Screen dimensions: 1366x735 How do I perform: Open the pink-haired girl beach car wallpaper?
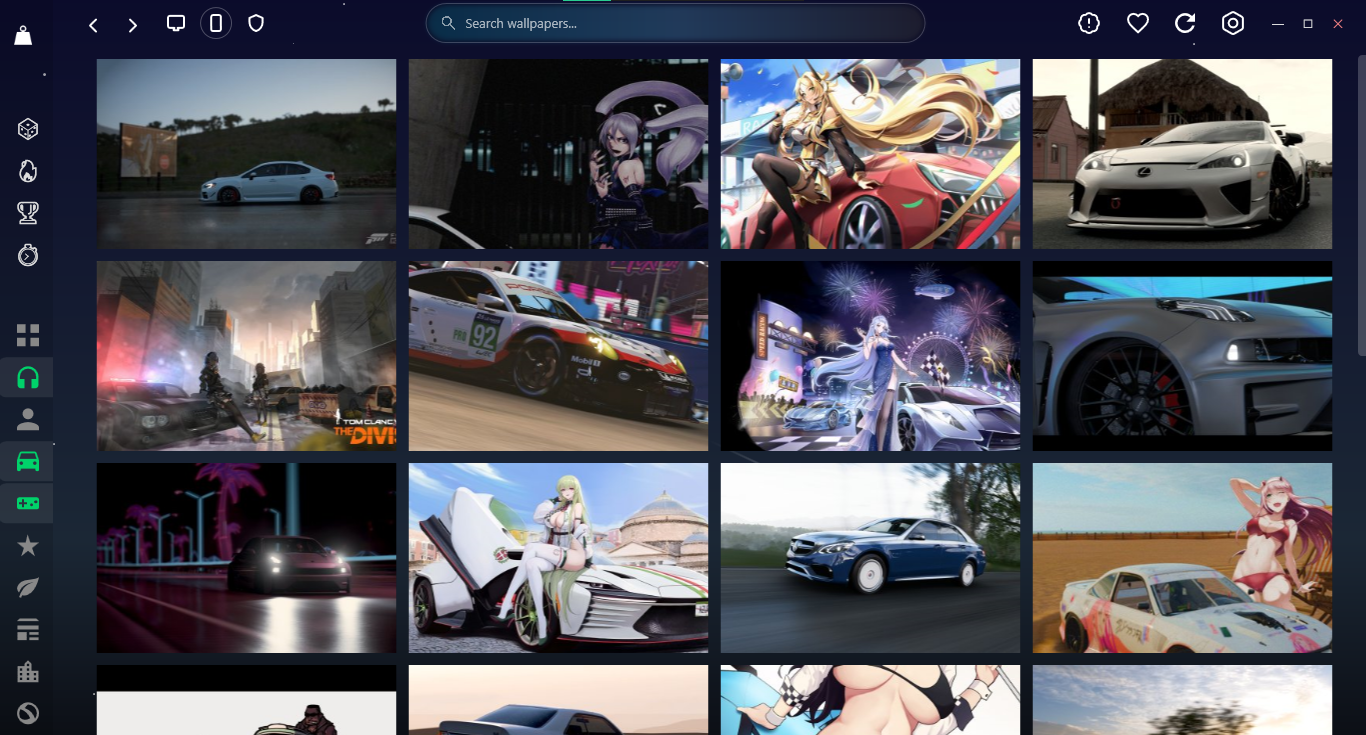[1182, 558]
